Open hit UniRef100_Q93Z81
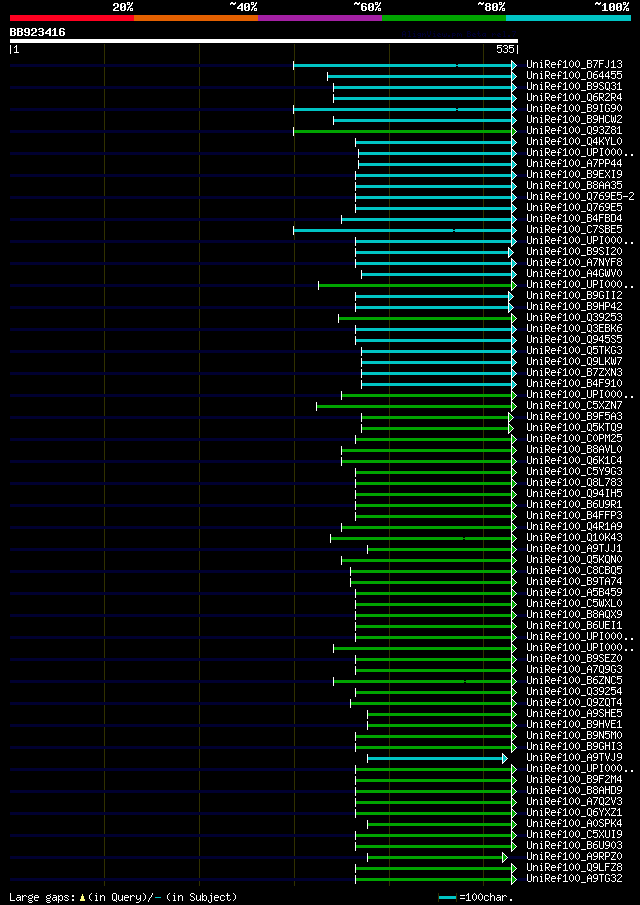This screenshot has height=905, width=640. coord(574,130)
